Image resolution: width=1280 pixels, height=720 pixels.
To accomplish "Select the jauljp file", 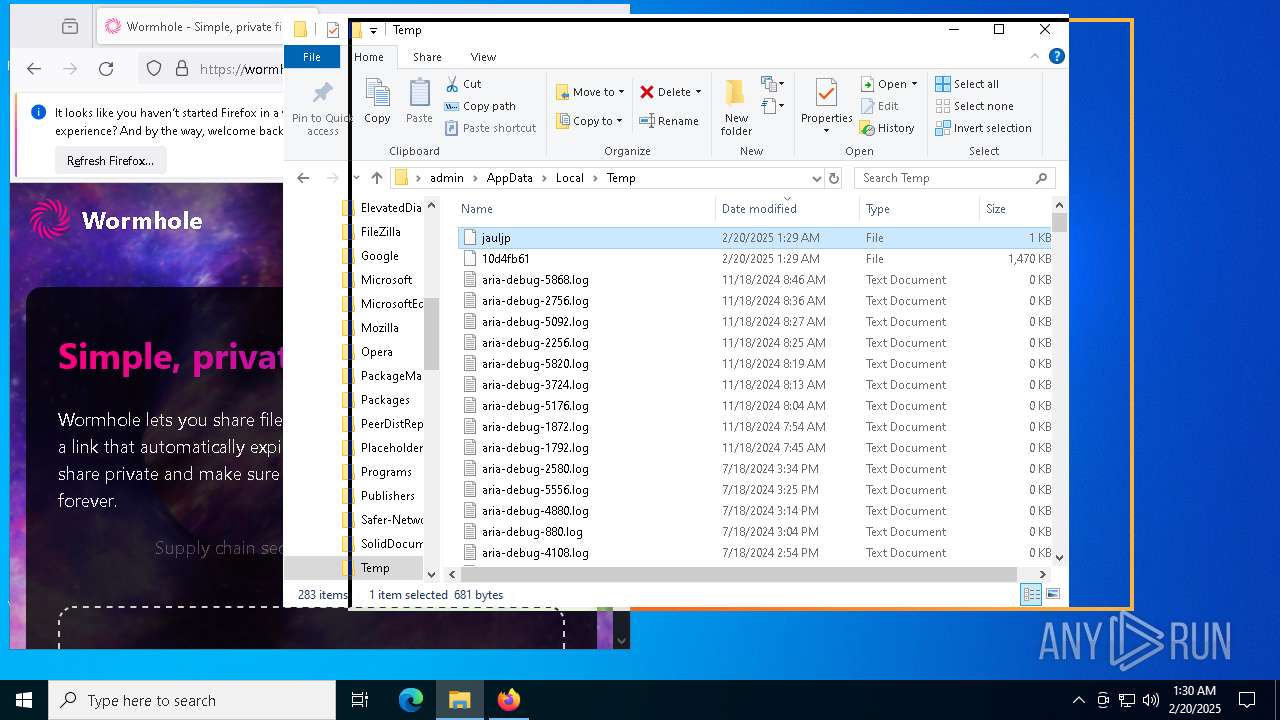I will point(755,238).
